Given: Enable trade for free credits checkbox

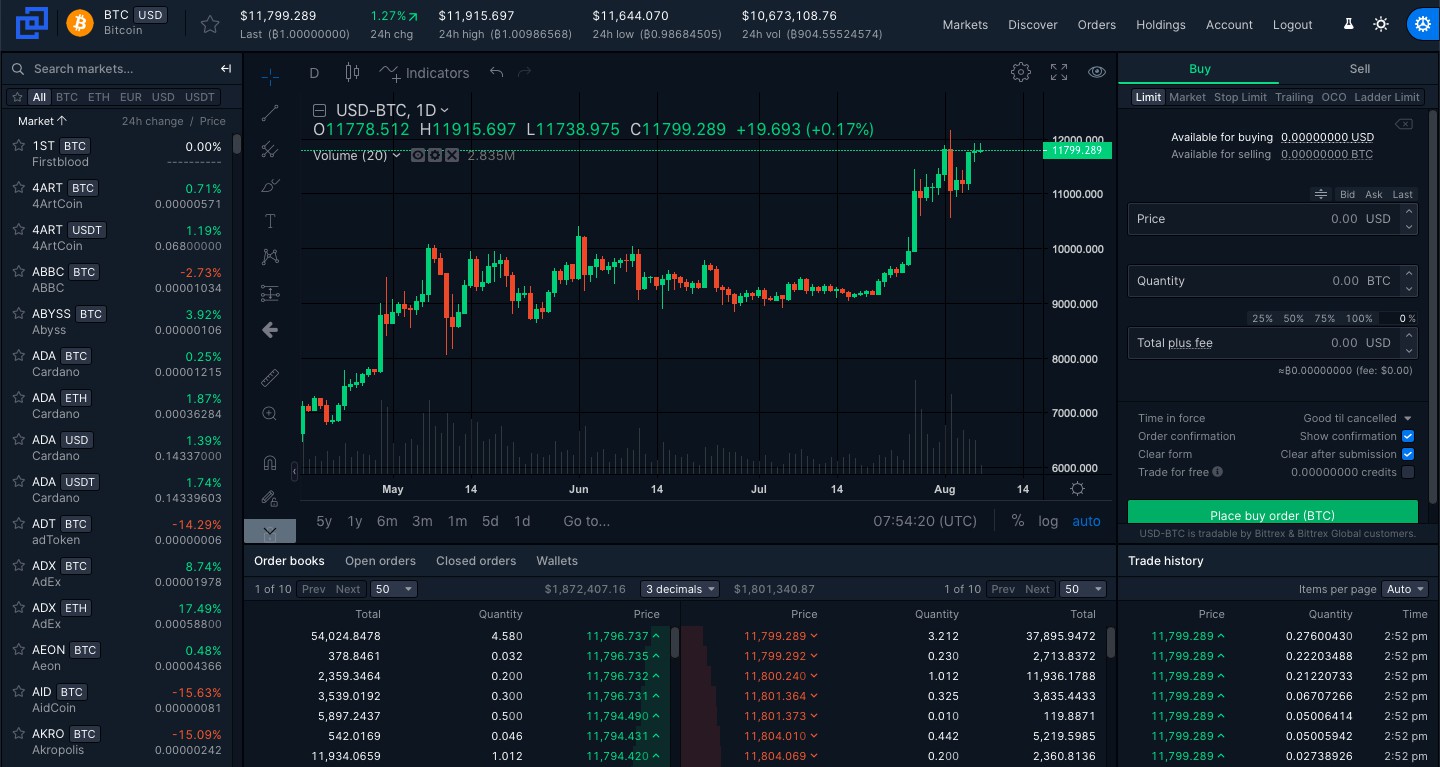Looking at the screenshot, I should [x=1408, y=472].
